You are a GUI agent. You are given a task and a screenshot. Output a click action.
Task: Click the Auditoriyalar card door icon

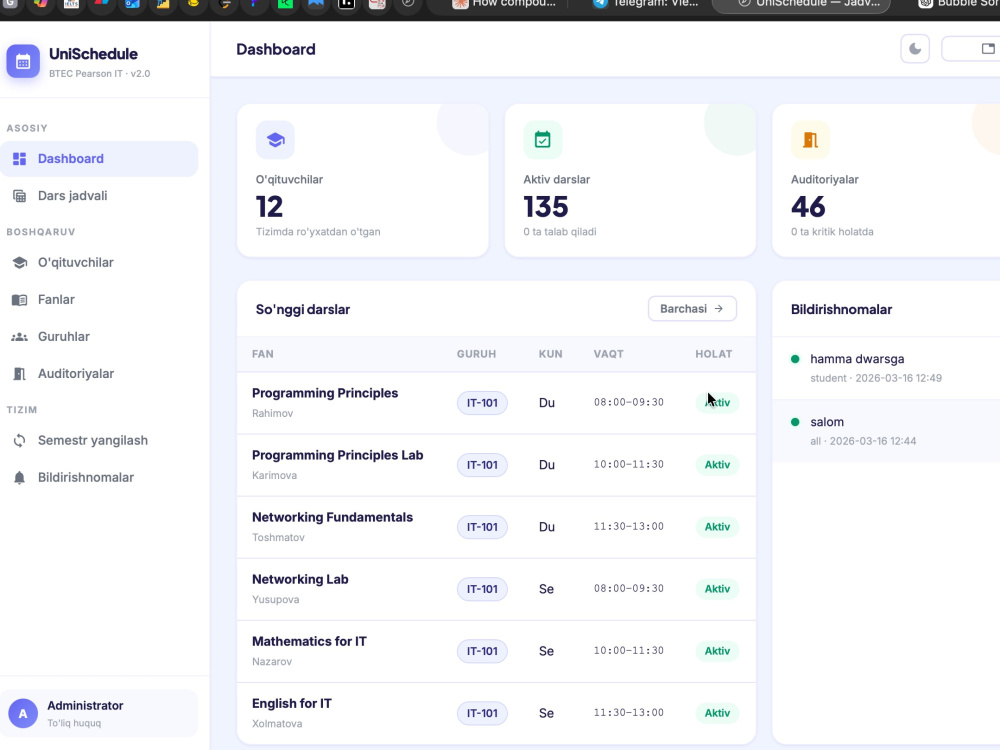[811, 140]
